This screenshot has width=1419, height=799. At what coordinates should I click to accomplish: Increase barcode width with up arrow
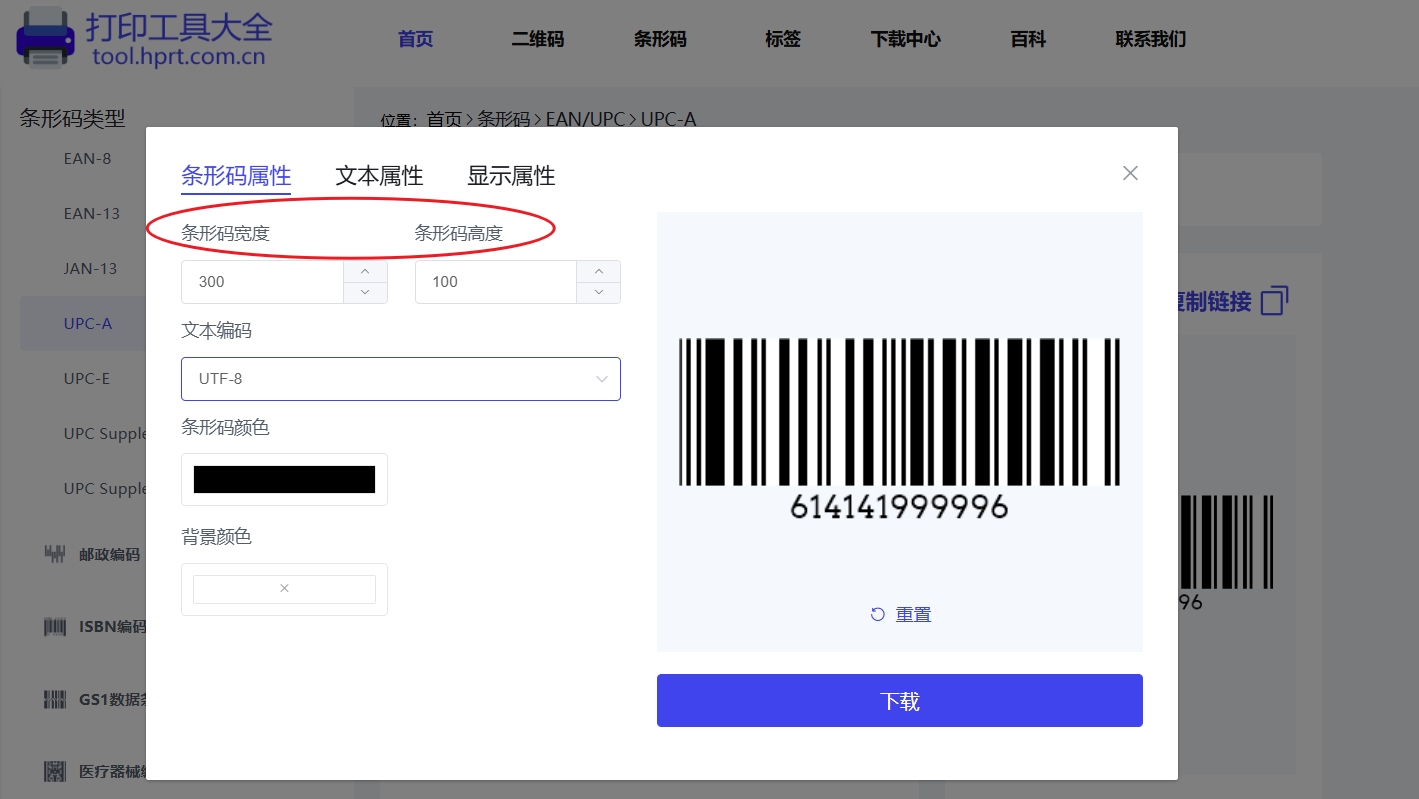point(365,271)
